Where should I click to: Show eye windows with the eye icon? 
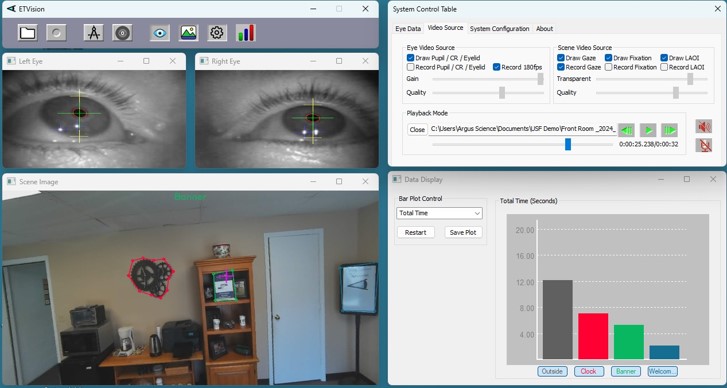(x=160, y=33)
